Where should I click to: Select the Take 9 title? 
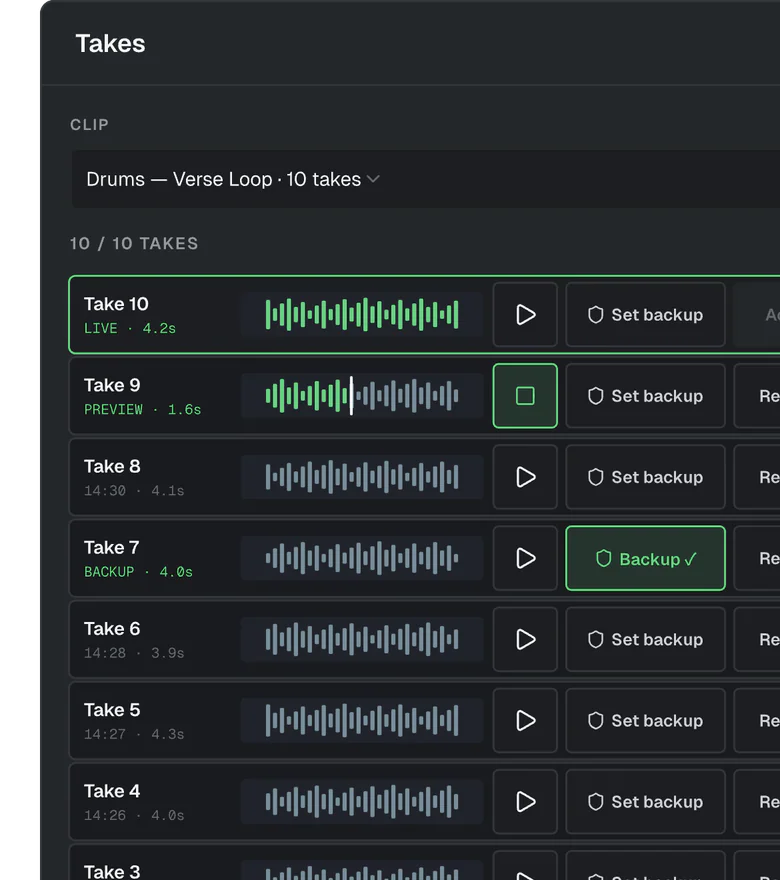[x=112, y=385]
